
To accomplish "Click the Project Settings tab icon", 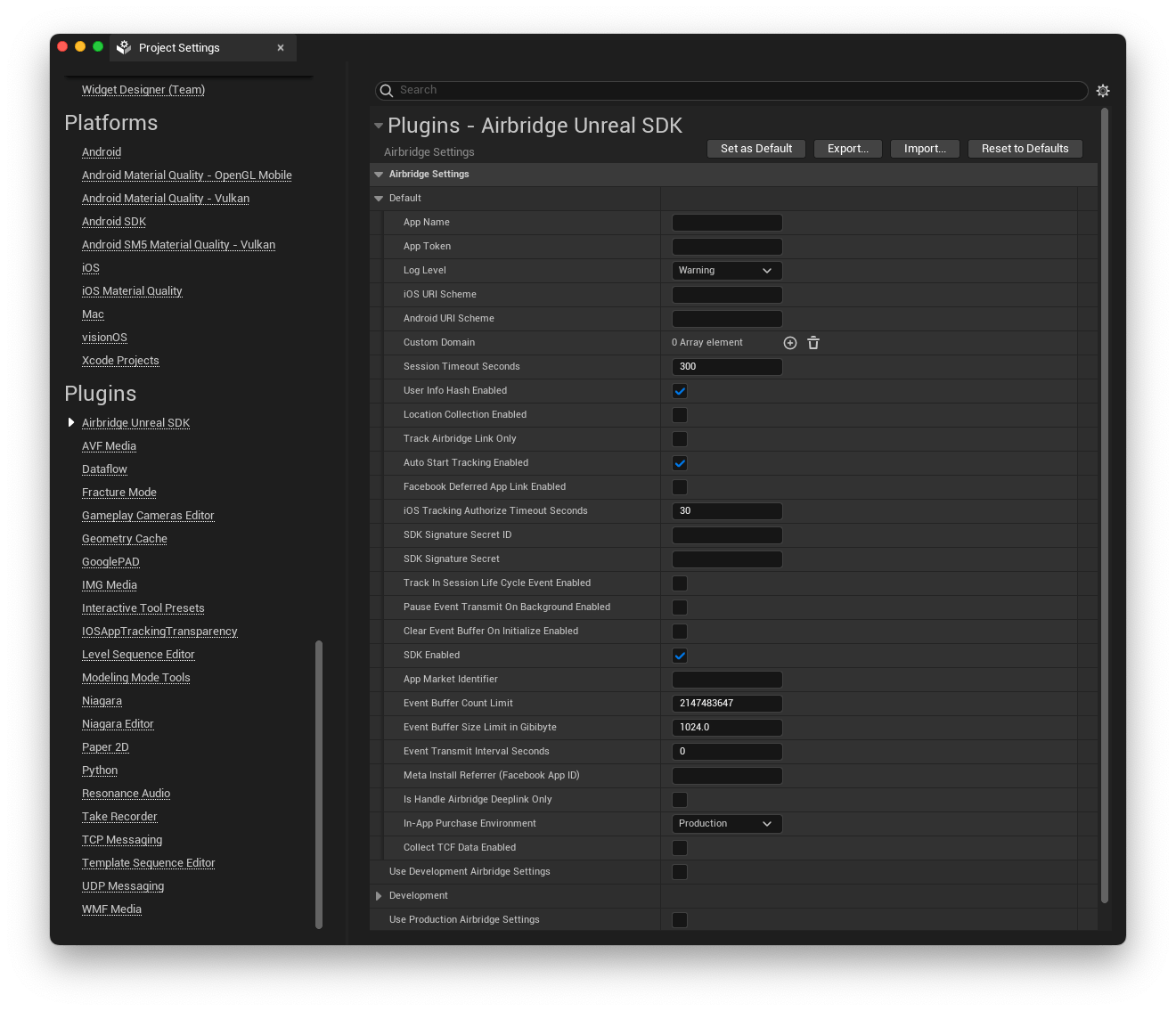I will pyautogui.click(x=124, y=48).
